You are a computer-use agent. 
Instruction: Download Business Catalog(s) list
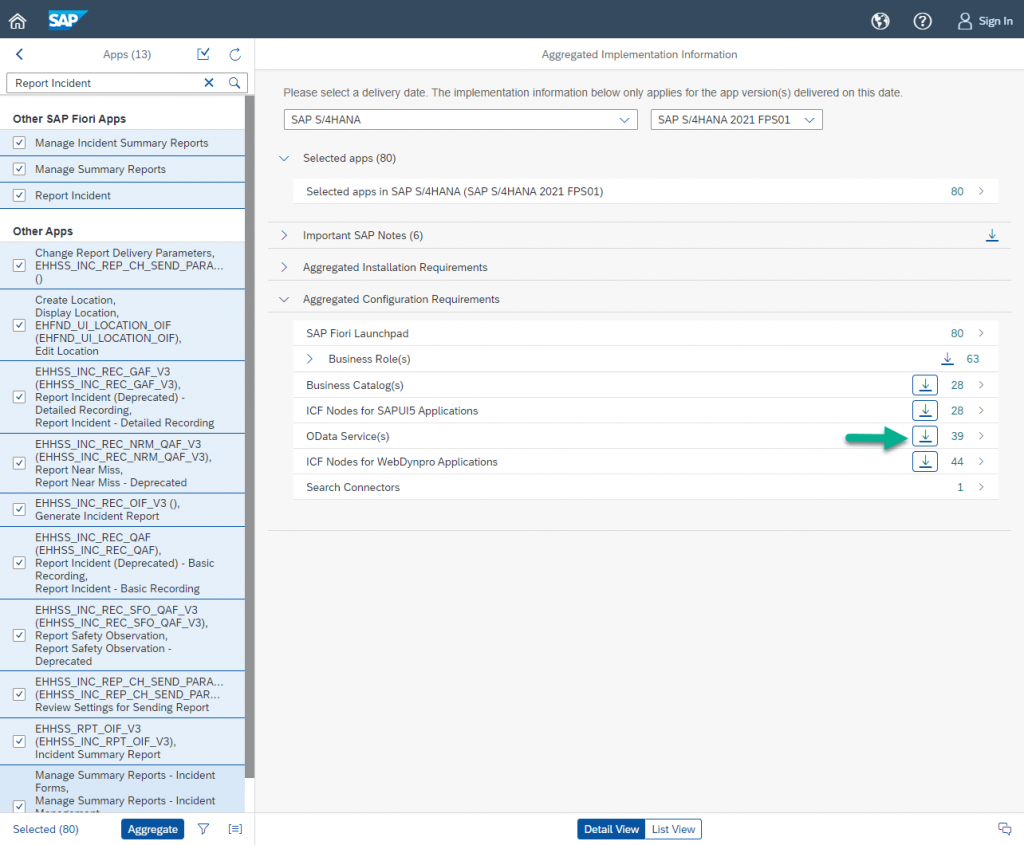[x=925, y=385]
